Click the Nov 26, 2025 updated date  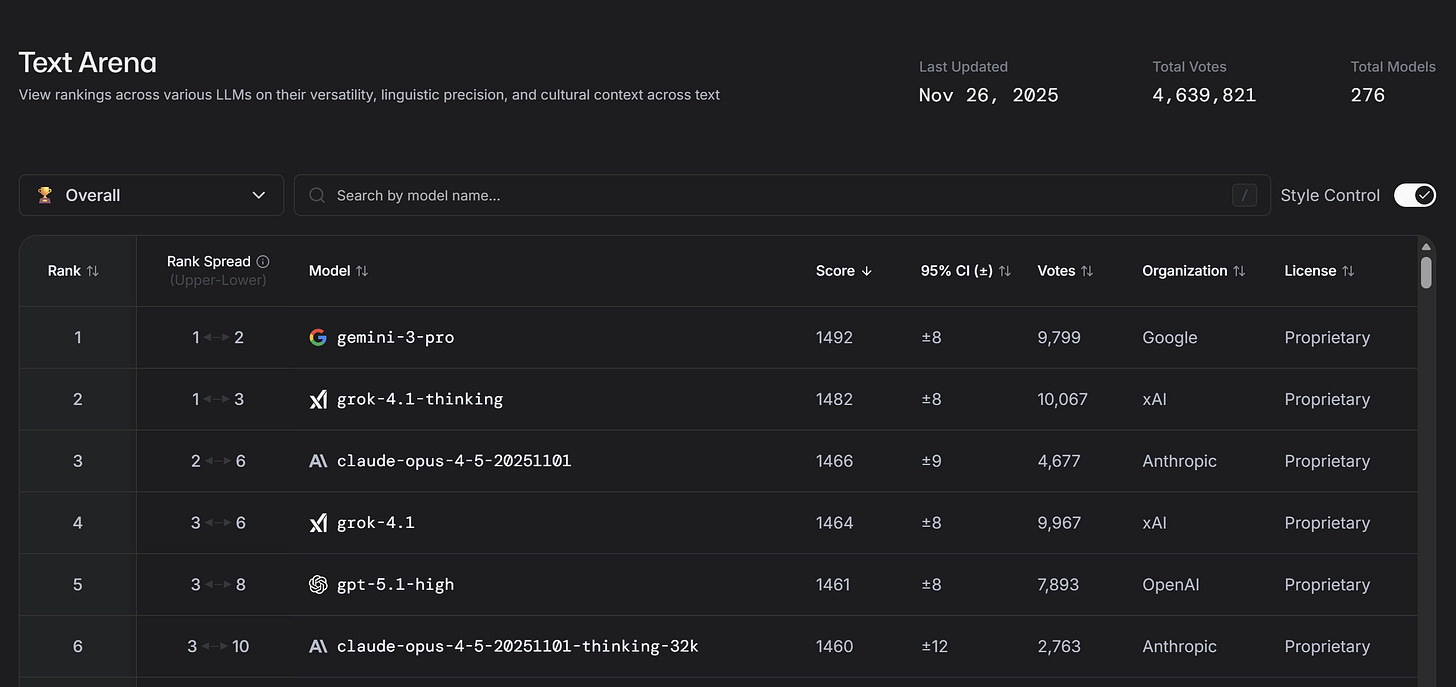[x=989, y=95]
